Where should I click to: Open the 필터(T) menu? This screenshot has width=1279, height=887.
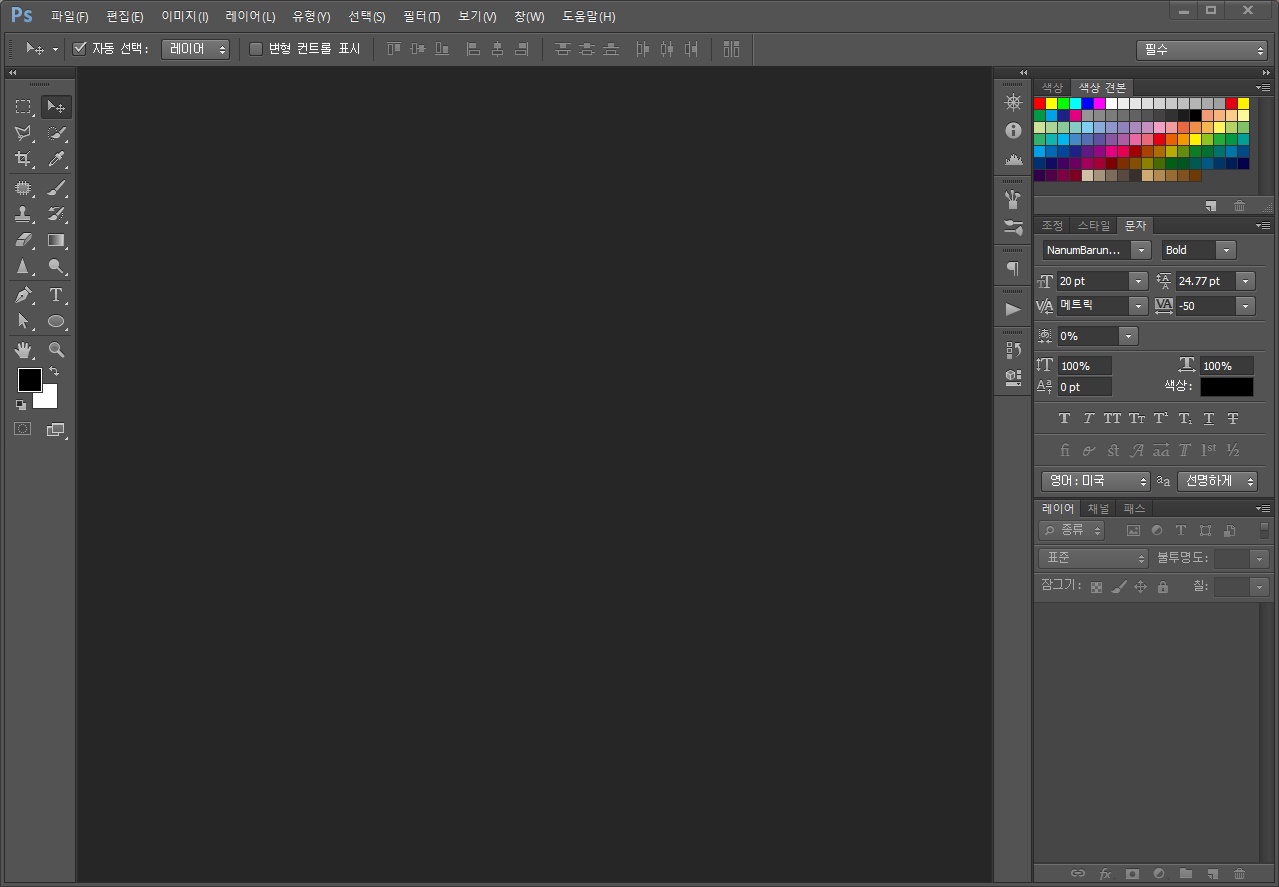coord(421,17)
